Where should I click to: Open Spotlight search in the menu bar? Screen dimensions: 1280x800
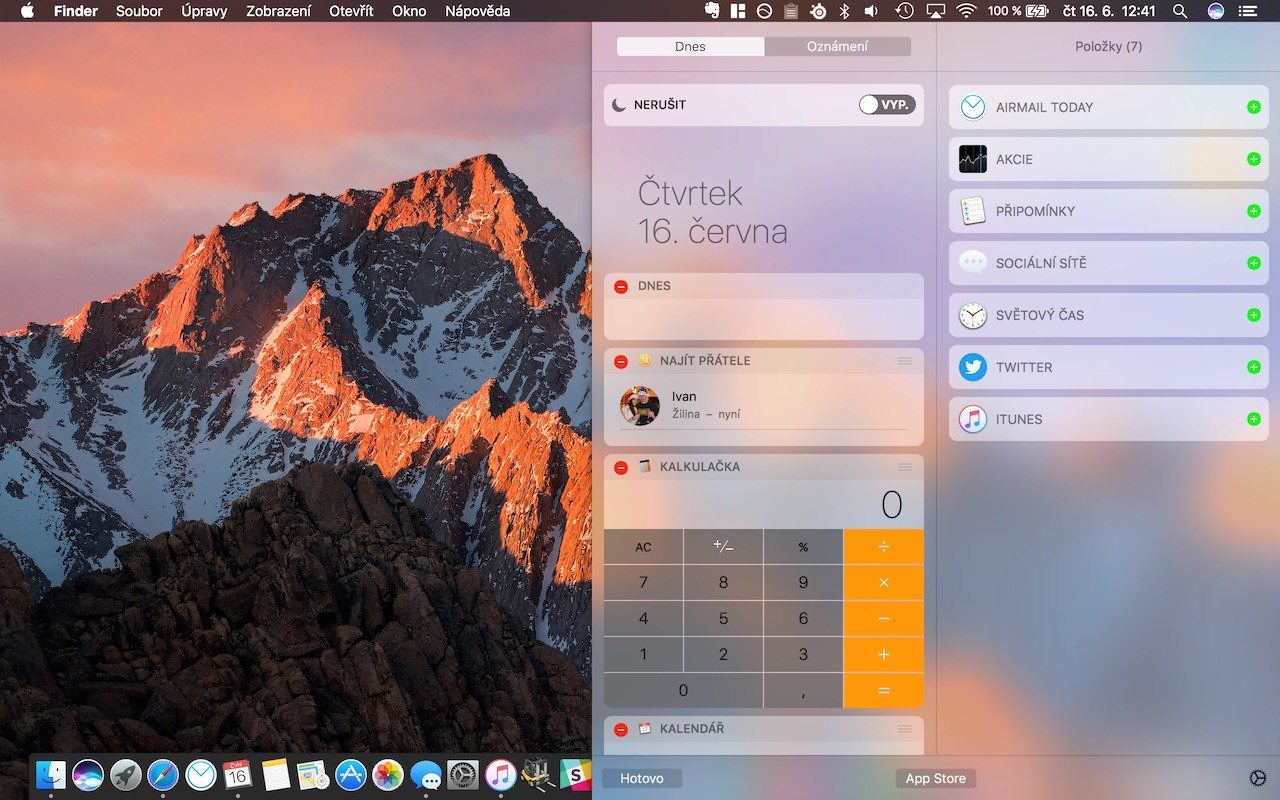coord(1180,11)
